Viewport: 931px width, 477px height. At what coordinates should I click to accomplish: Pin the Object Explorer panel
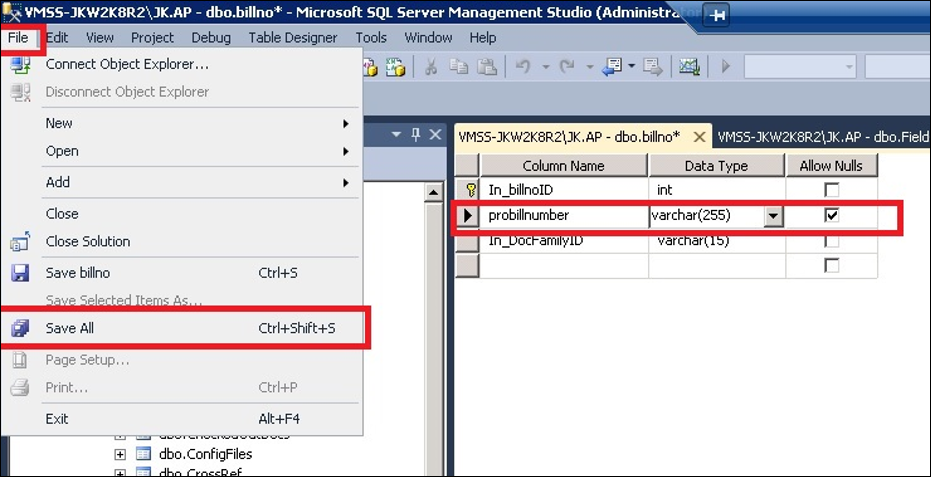click(416, 135)
